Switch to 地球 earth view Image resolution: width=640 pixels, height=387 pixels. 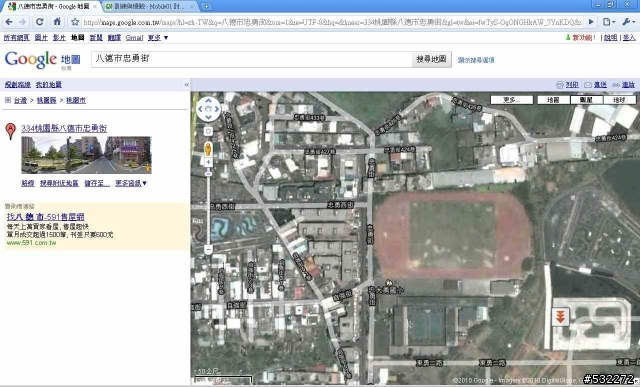click(x=619, y=100)
